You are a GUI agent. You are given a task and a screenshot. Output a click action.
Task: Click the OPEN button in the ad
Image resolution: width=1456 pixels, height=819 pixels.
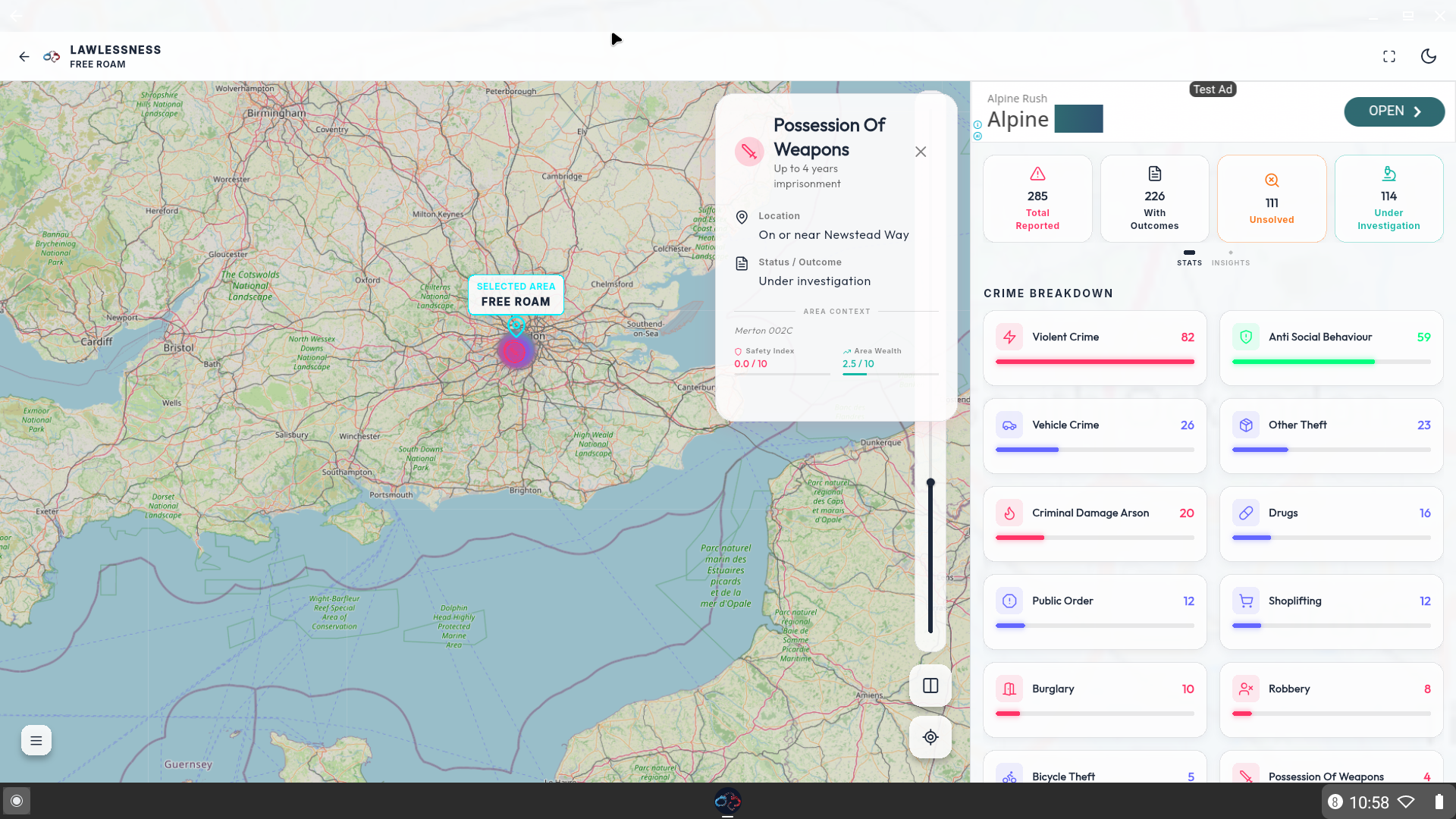point(1394,111)
